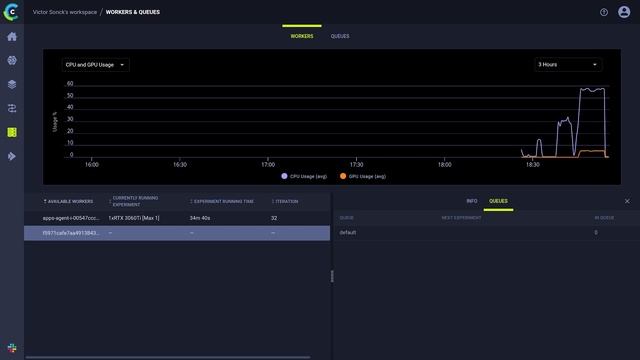Click the horizontal scrollbar under workers table
The image size is (640, 360).
[168, 357]
